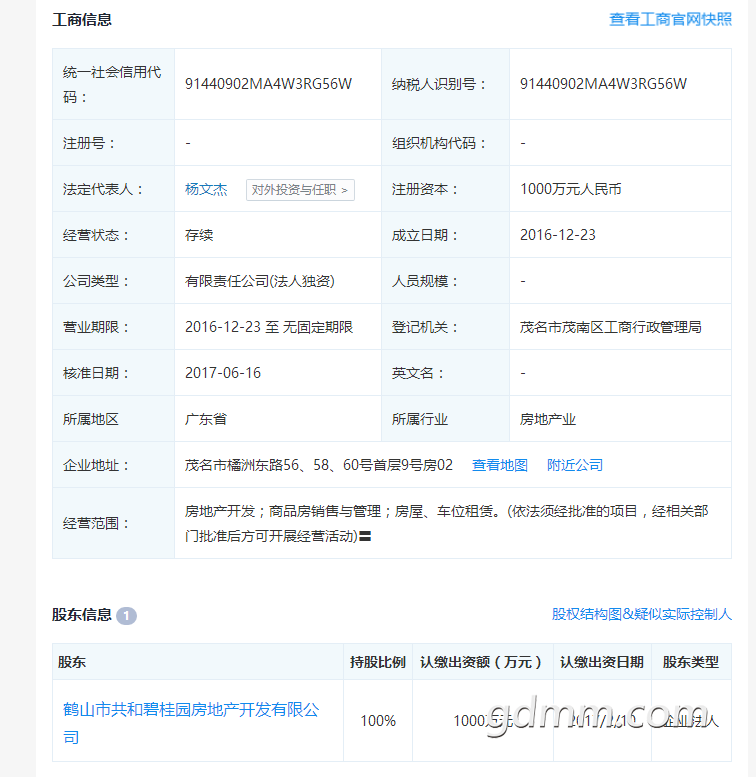Open the 附近公司 link
Image resolution: width=756 pixels, height=777 pixels.
coord(575,465)
